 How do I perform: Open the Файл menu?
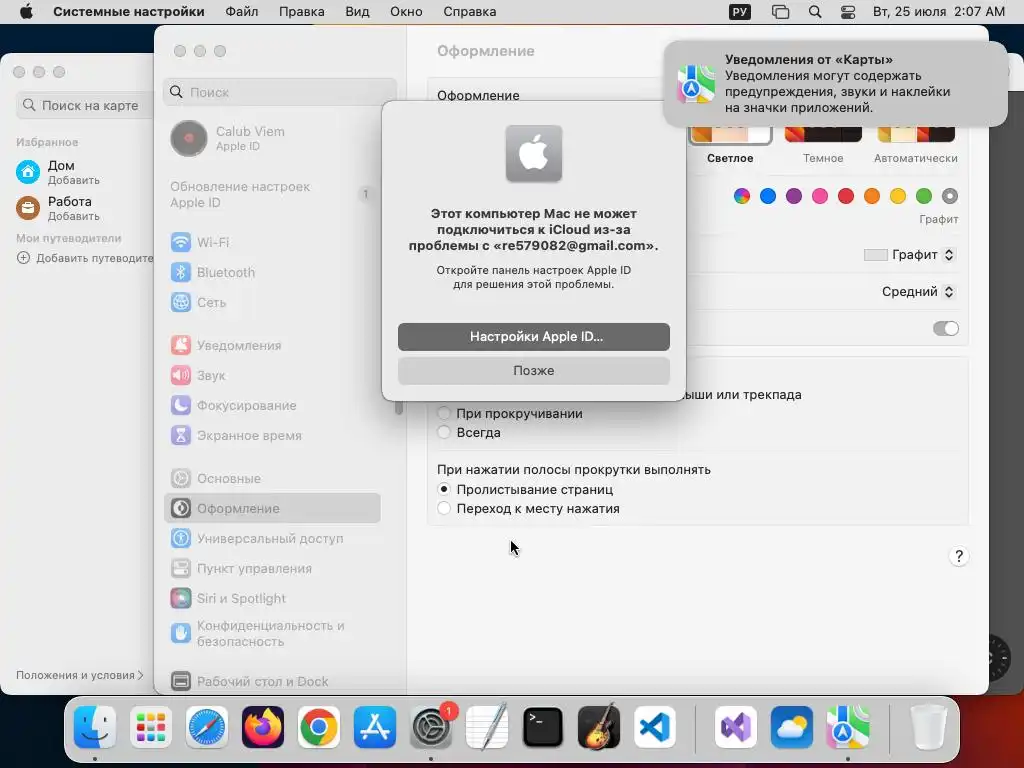click(x=242, y=12)
